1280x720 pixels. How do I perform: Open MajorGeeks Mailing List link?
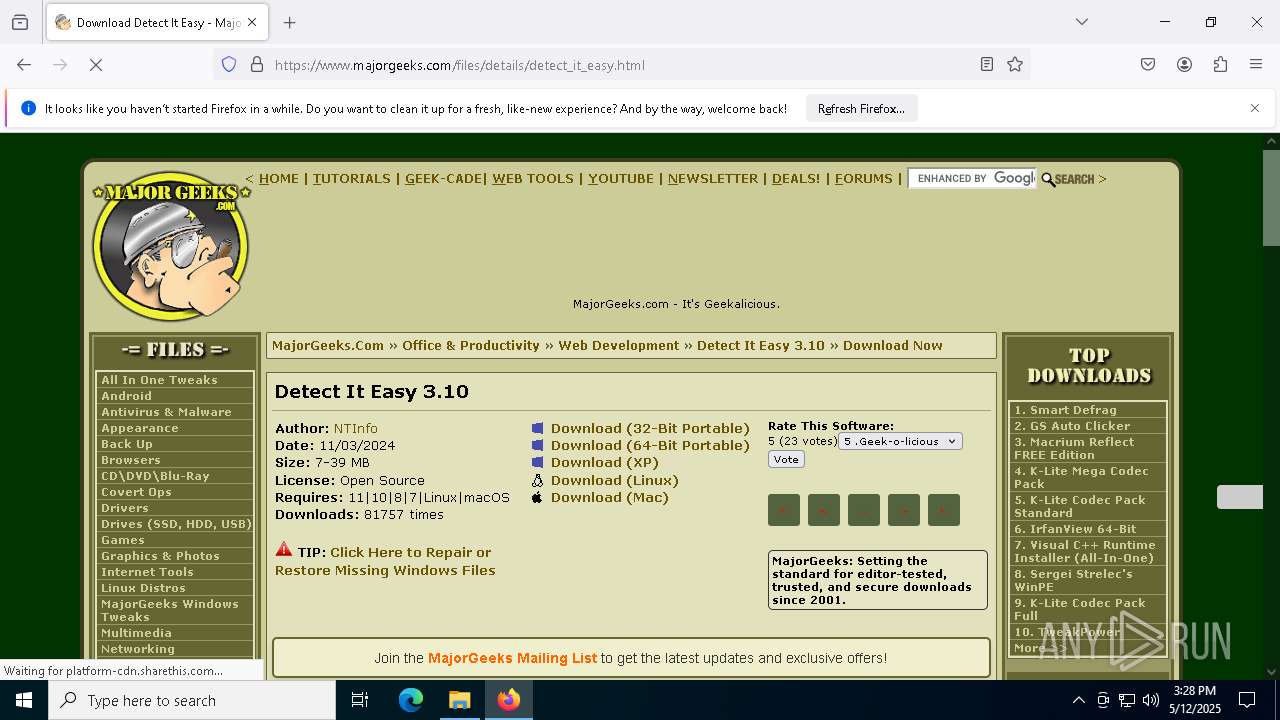[512, 658]
